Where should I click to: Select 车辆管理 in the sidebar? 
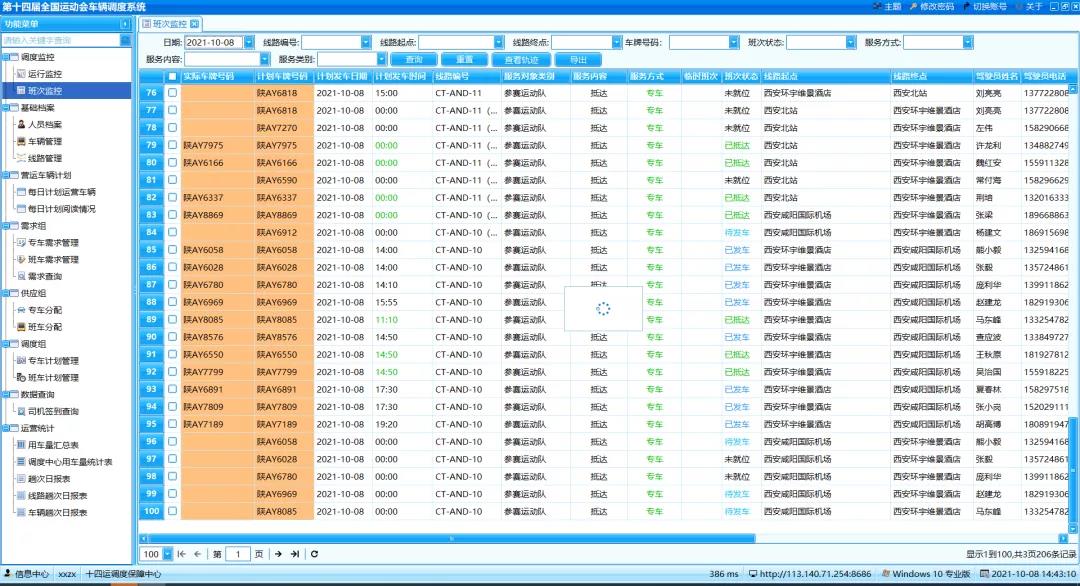[x=44, y=142]
